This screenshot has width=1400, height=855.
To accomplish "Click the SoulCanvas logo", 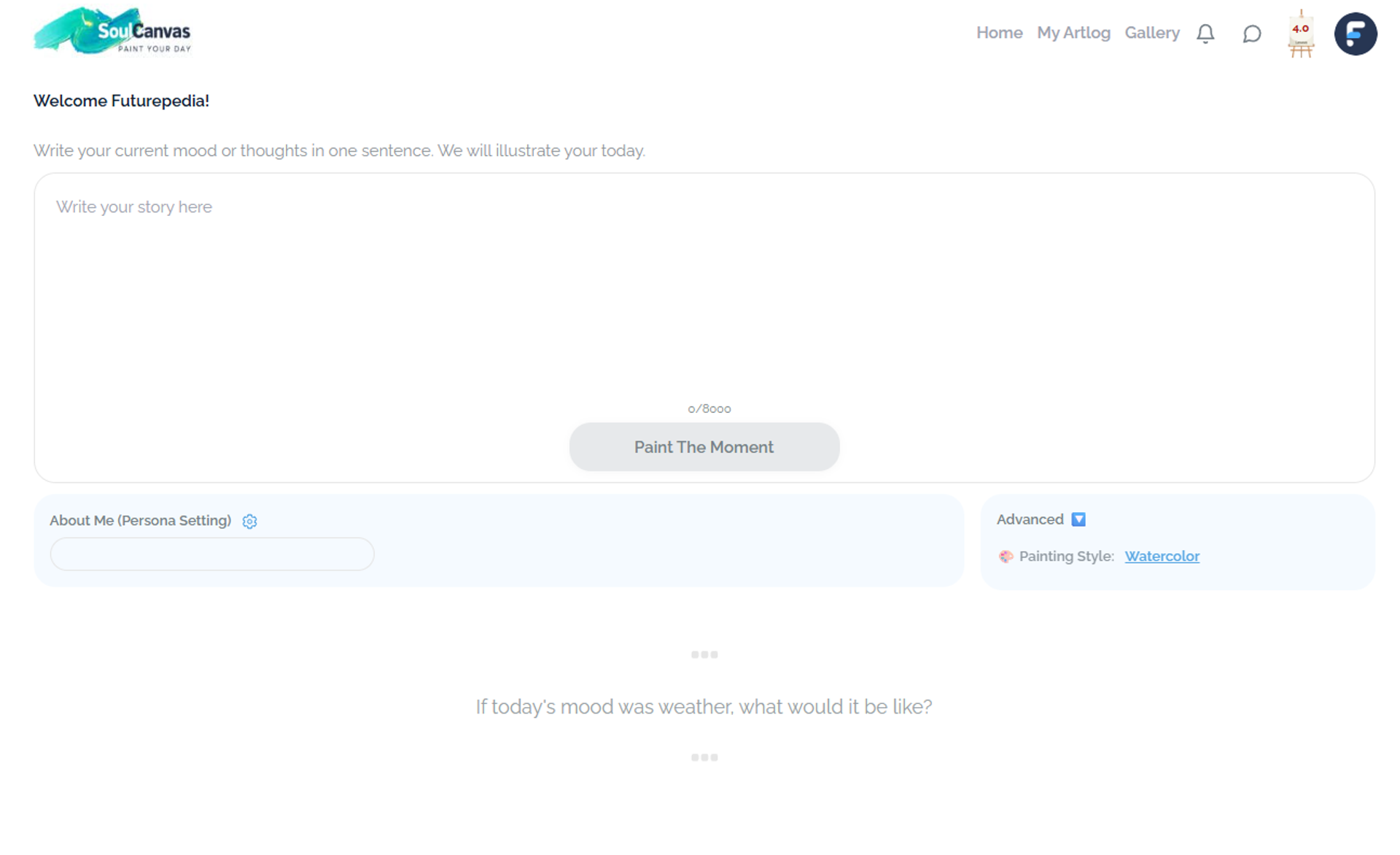I will [113, 31].
